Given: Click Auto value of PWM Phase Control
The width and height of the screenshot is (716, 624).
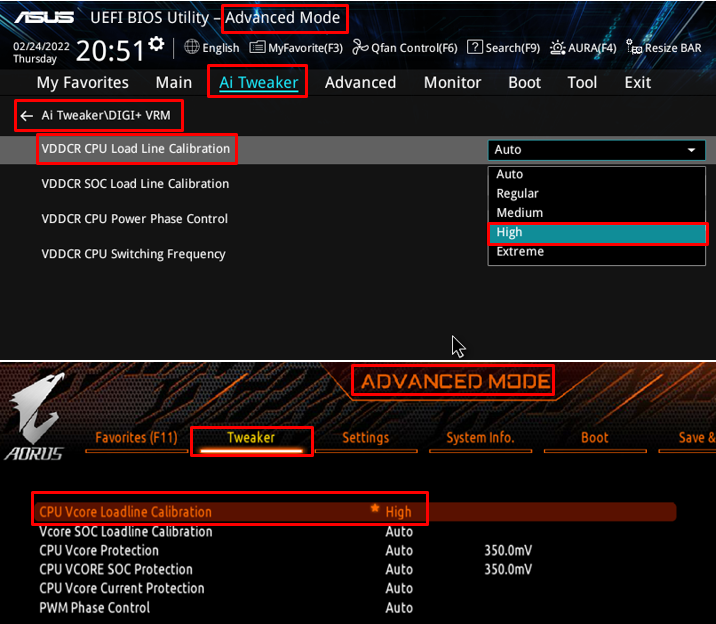Looking at the screenshot, I should tap(399, 608).
